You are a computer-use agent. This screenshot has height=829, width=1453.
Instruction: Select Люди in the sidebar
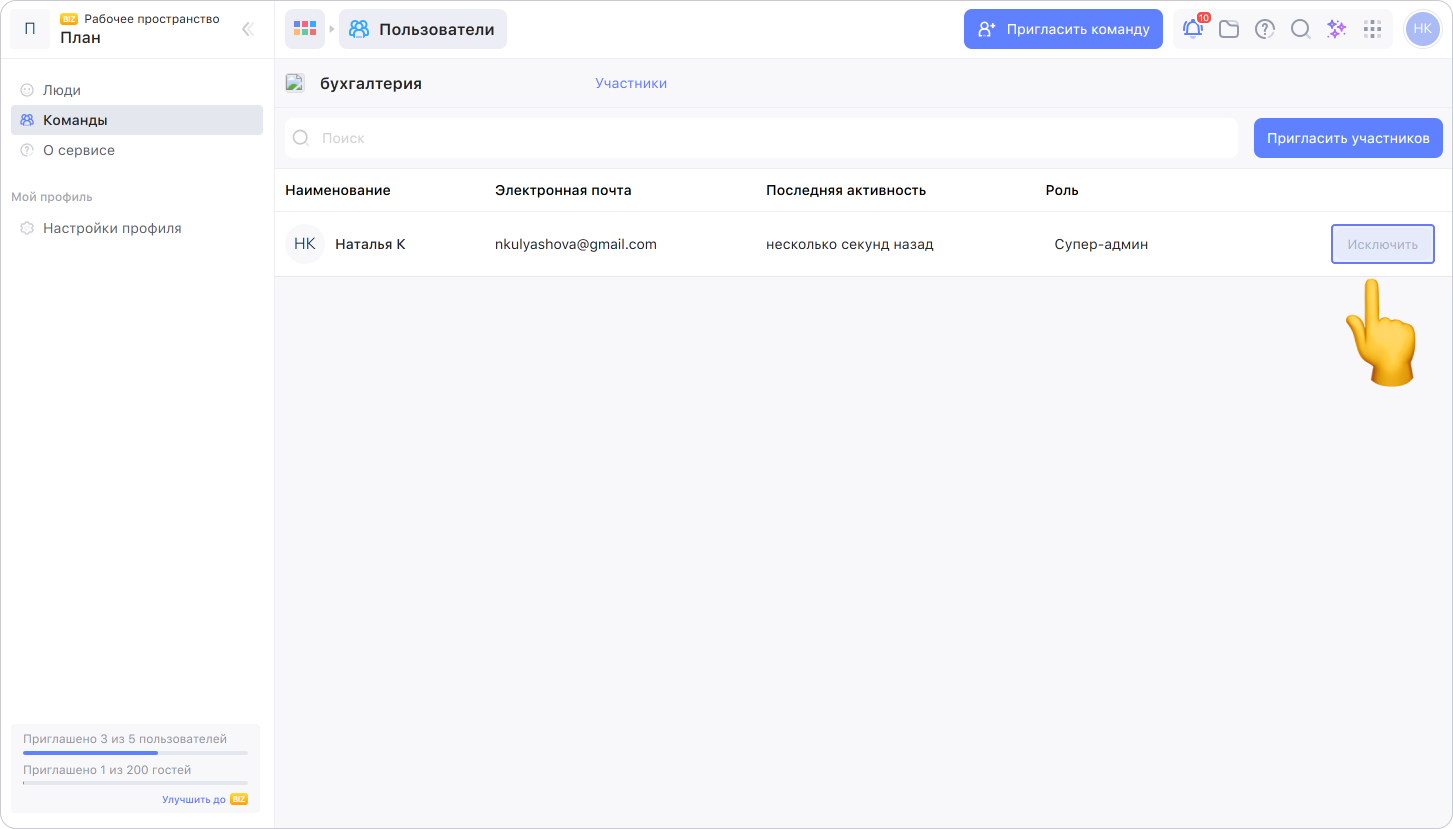[62, 90]
